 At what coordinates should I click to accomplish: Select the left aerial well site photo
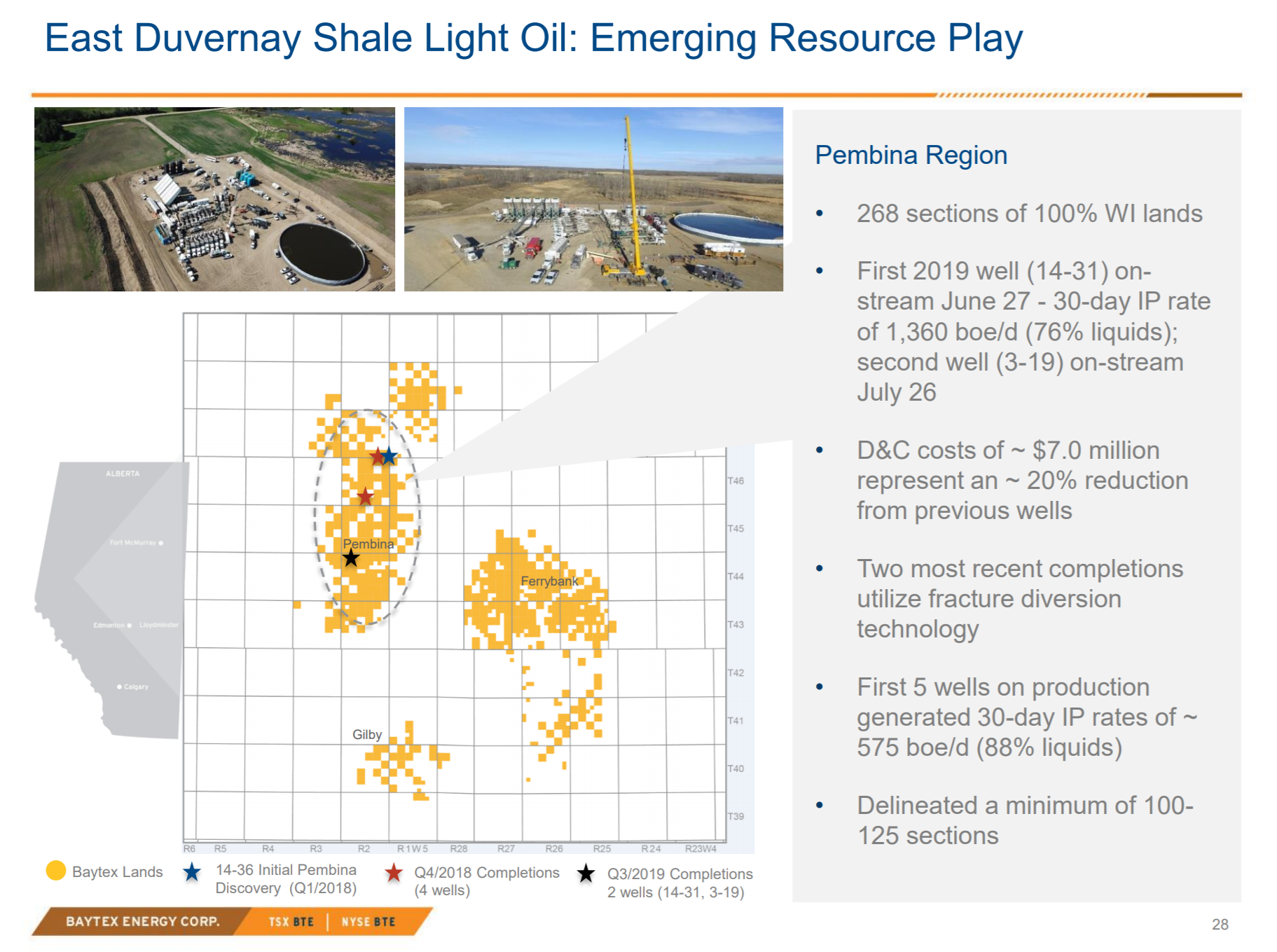(x=214, y=199)
